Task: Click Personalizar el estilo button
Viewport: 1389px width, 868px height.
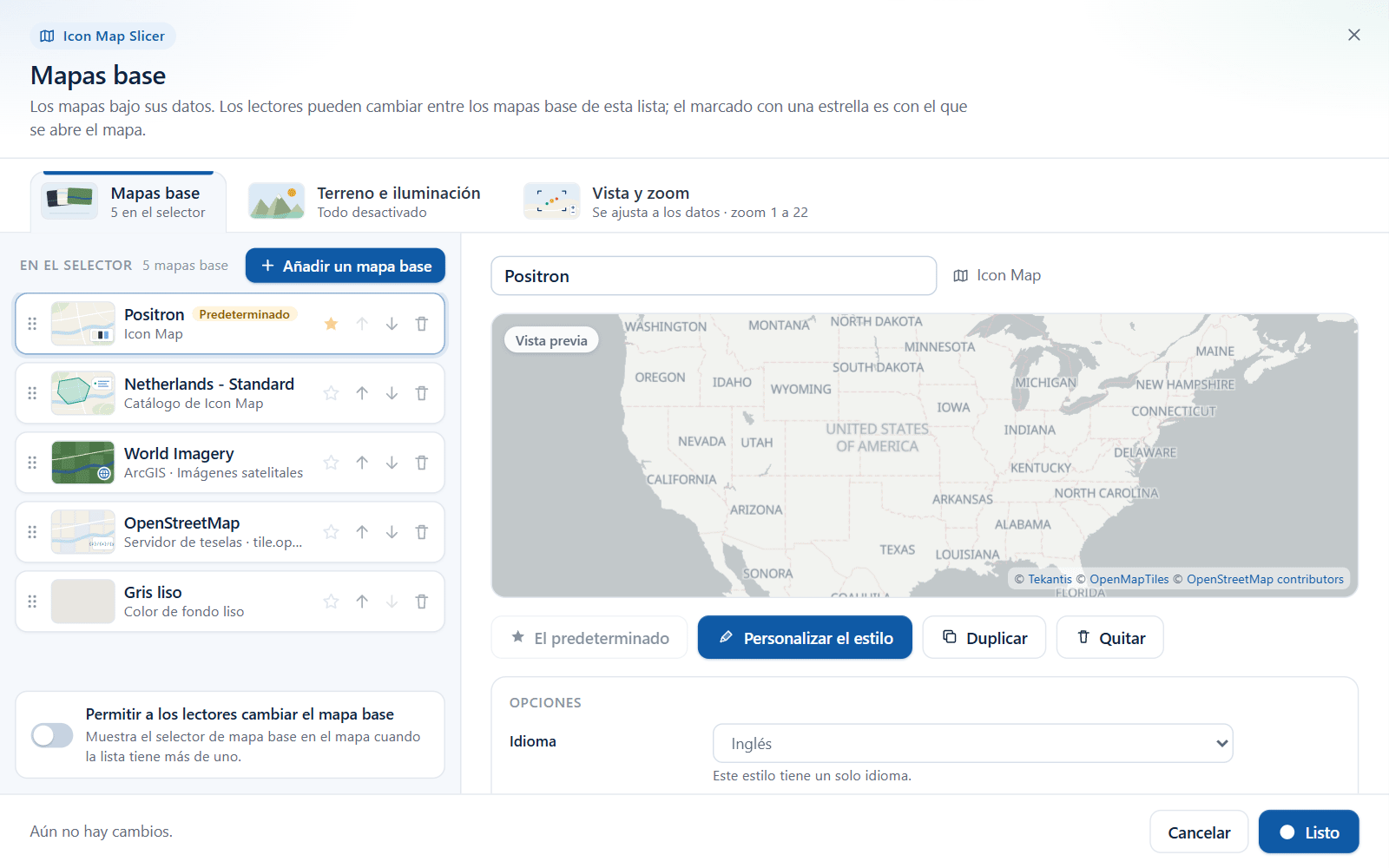Action: 805,637
